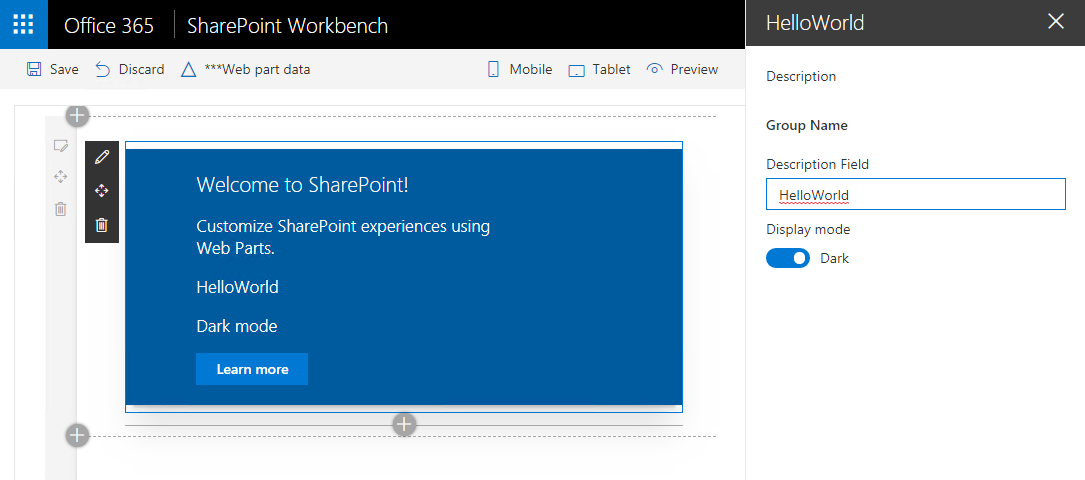Click the Group Name heading in pane
The image size is (1085, 480).
coord(807,126)
